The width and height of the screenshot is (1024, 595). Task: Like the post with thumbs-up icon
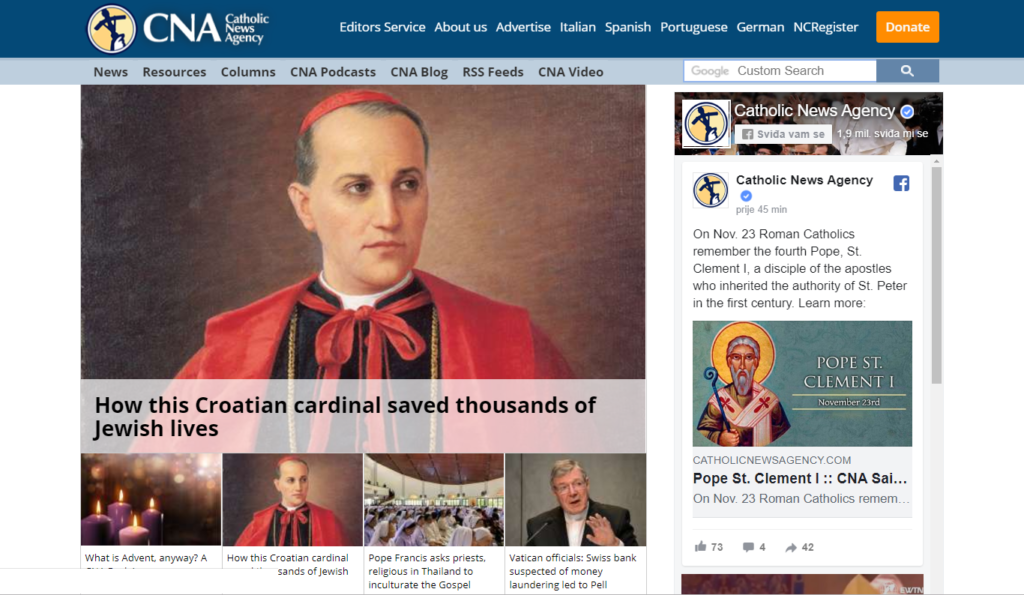coord(701,547)
